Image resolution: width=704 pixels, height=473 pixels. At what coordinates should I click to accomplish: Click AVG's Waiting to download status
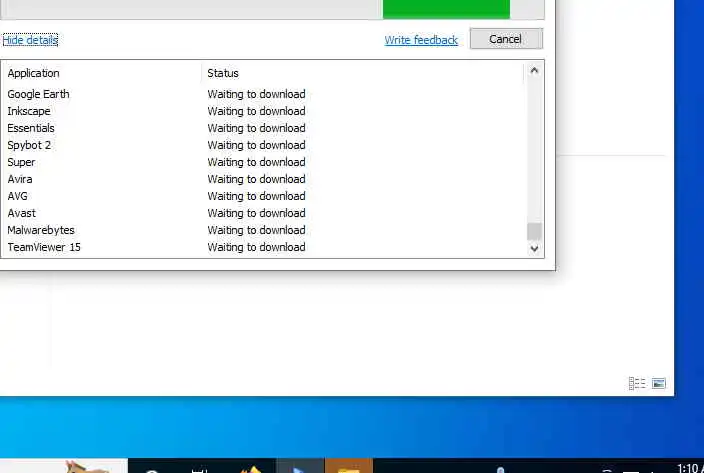pyautogui.click(x=256, y=197)
